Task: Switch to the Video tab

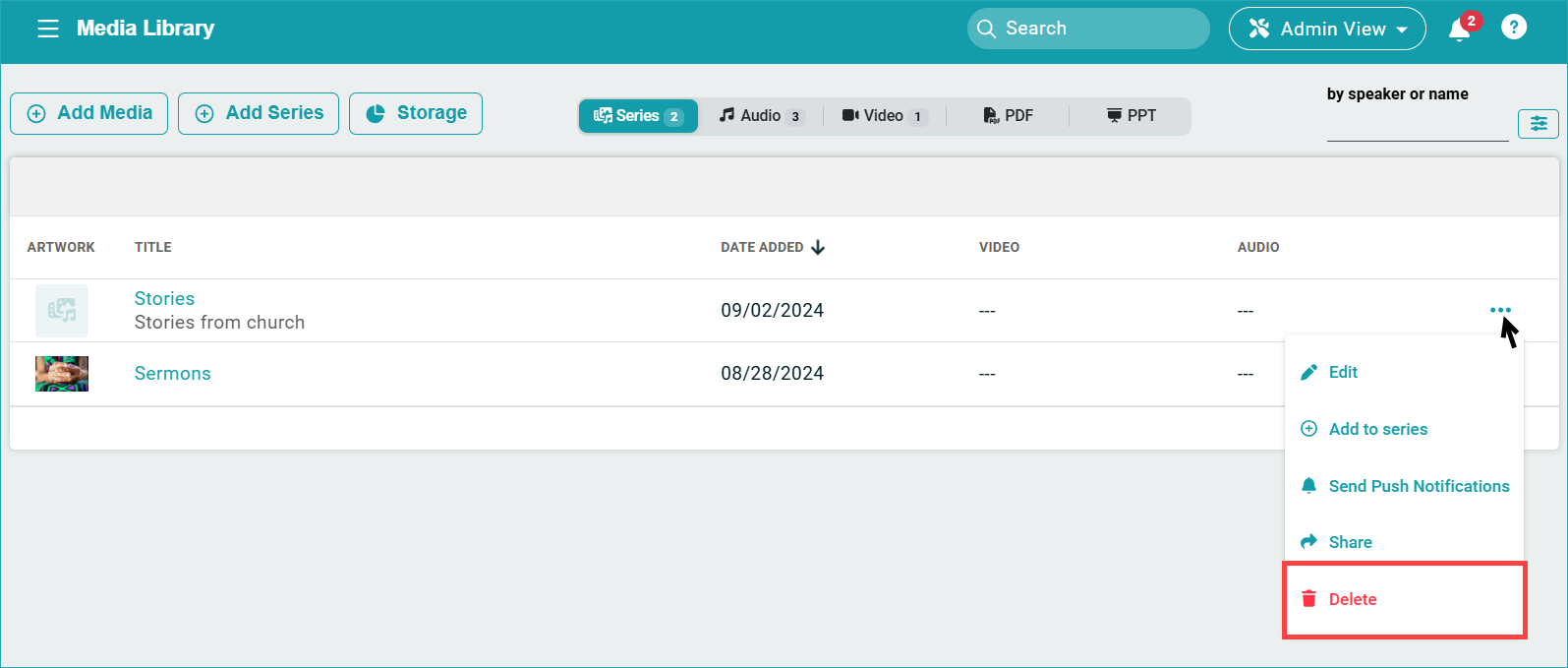Action: pyautogui.click(x=883, y=116)
